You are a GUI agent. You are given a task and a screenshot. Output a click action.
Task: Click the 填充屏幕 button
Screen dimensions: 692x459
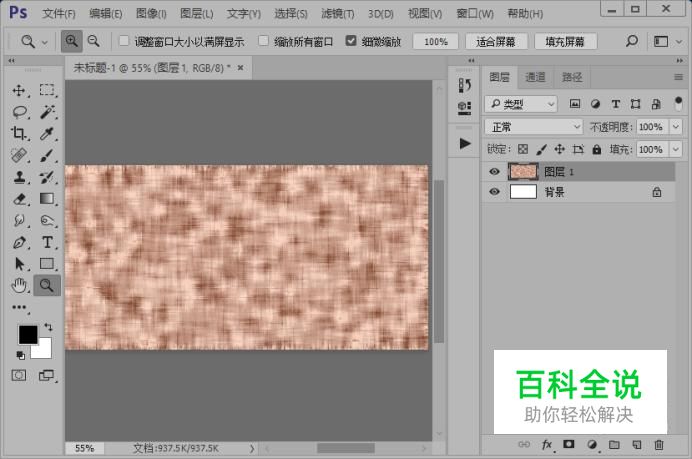565,41
